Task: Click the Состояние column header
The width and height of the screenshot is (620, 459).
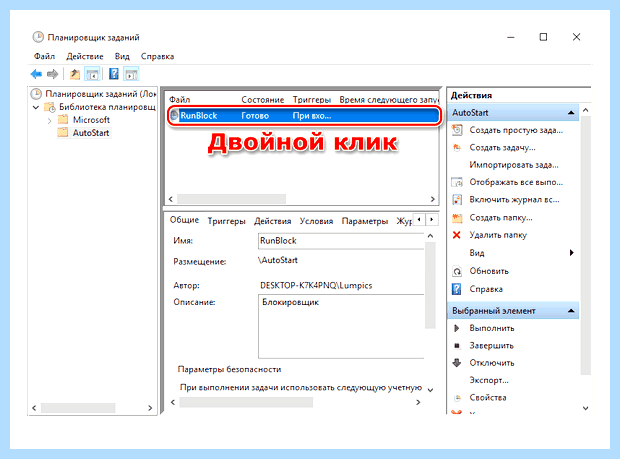Action: pos(263,100)
